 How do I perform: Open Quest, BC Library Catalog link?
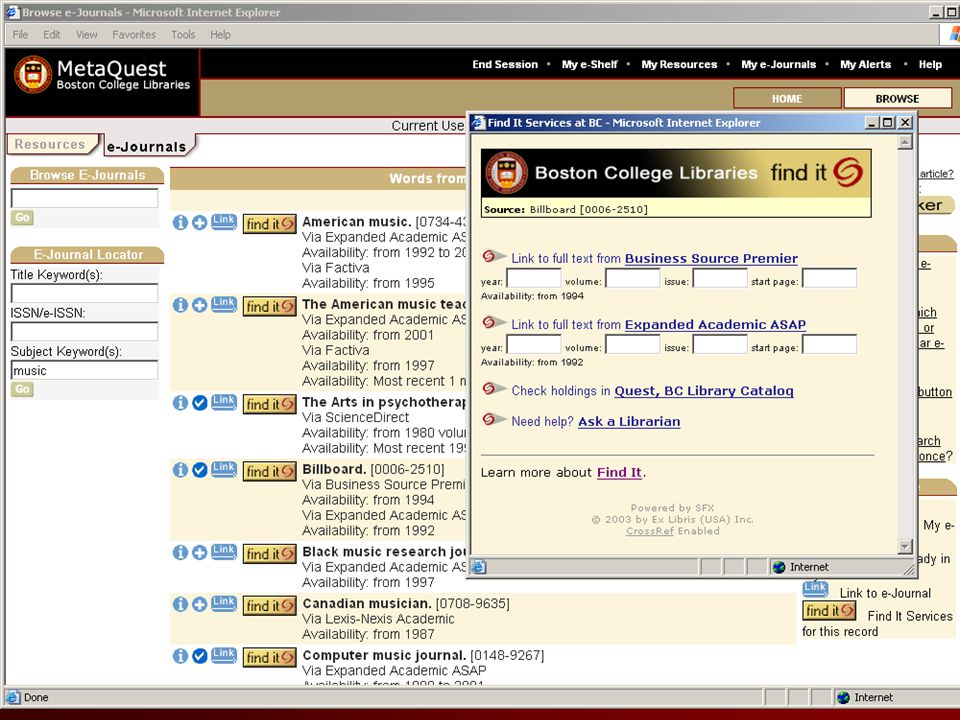pyautogui.click(x=703, y=391)
